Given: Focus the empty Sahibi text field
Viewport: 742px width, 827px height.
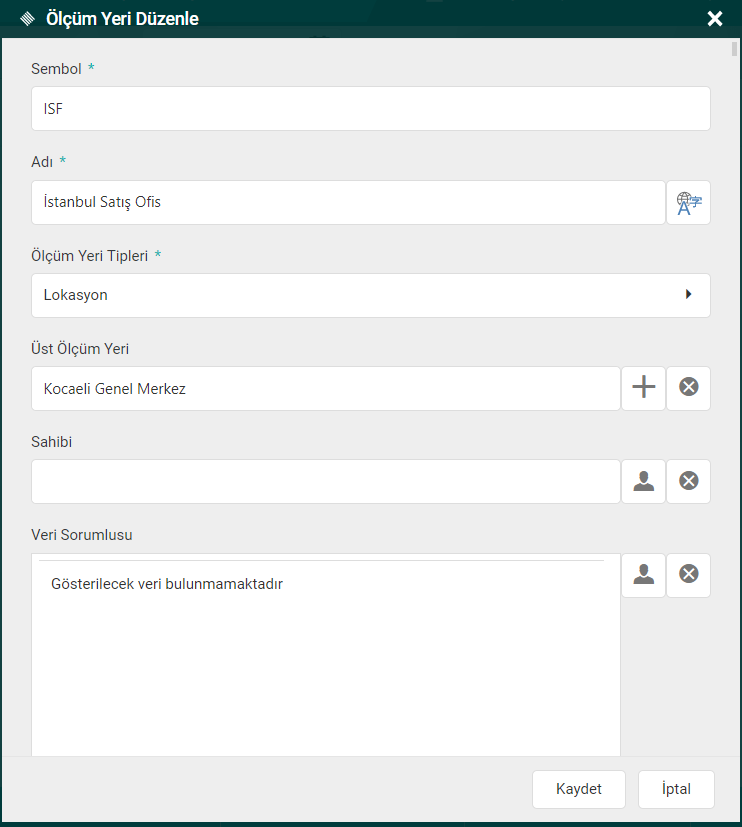Looking at the screenshot, I should click(x=325, y=482).
